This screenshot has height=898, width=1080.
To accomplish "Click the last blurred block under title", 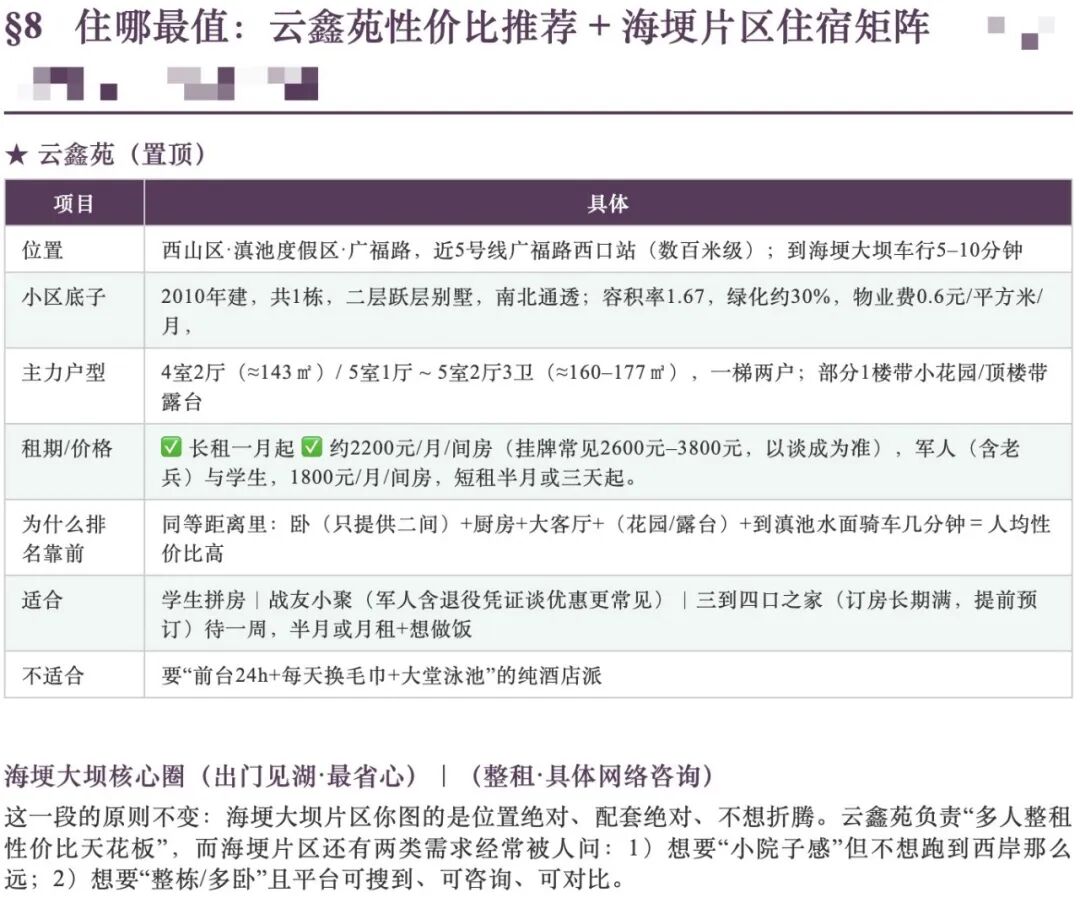I will tap(293, 83).
